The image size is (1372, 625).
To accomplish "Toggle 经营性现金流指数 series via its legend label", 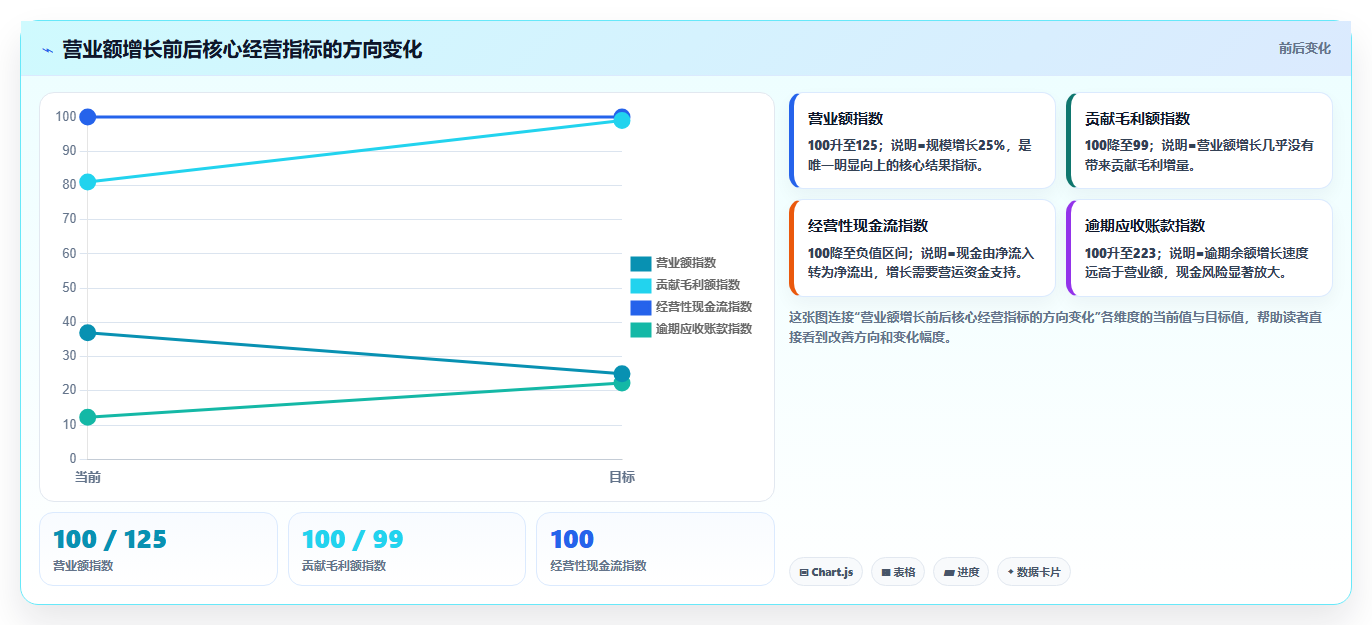I will [x=704, y=307].
